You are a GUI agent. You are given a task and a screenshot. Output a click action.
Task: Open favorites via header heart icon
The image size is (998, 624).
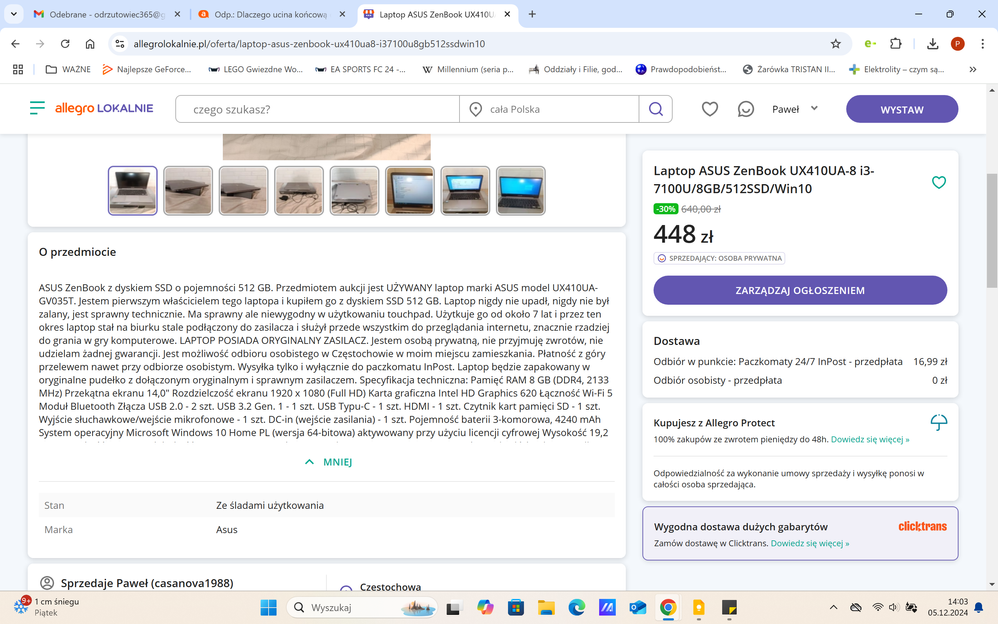(710, 109)
